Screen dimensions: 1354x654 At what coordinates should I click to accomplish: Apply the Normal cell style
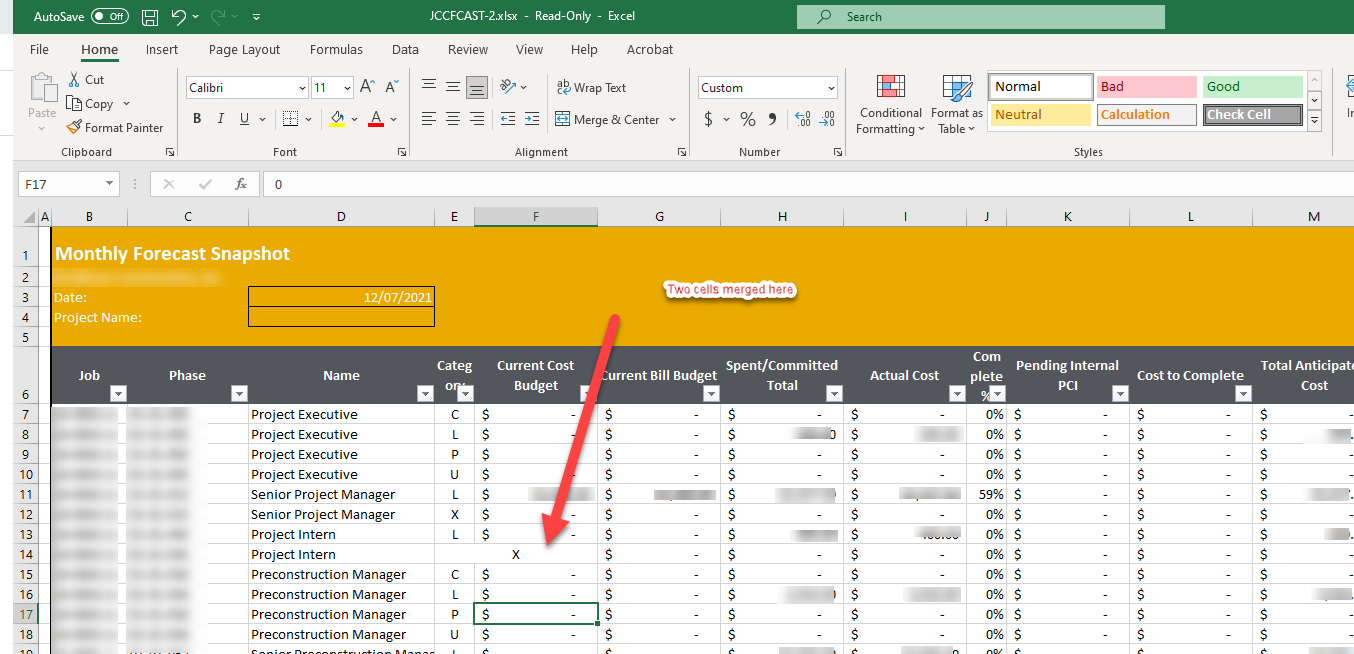pos(1041,87)
